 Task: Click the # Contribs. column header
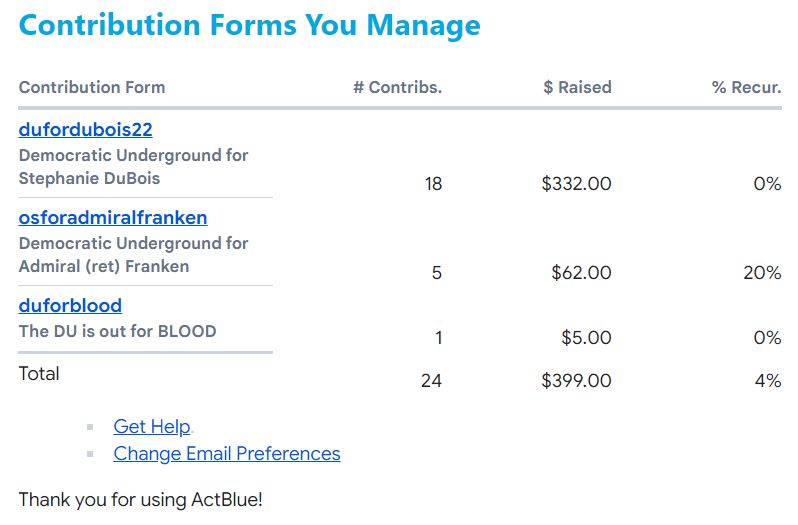pyautogui.click(x=397, y=87)
